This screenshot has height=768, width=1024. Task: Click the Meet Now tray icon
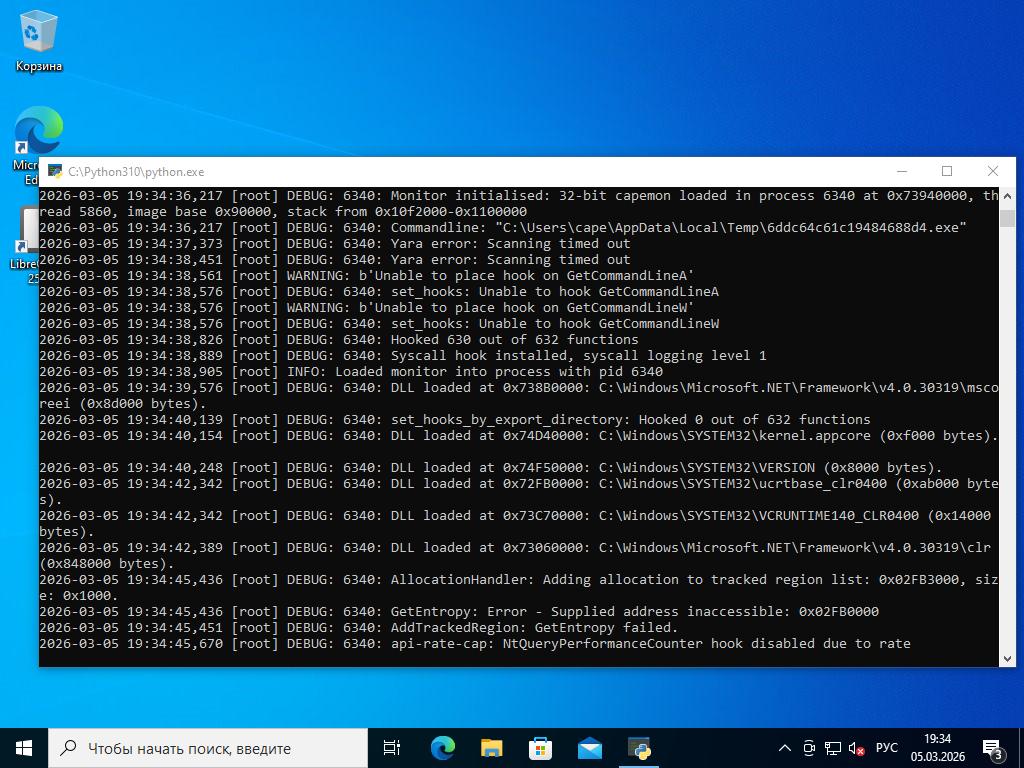pos(809,748)
